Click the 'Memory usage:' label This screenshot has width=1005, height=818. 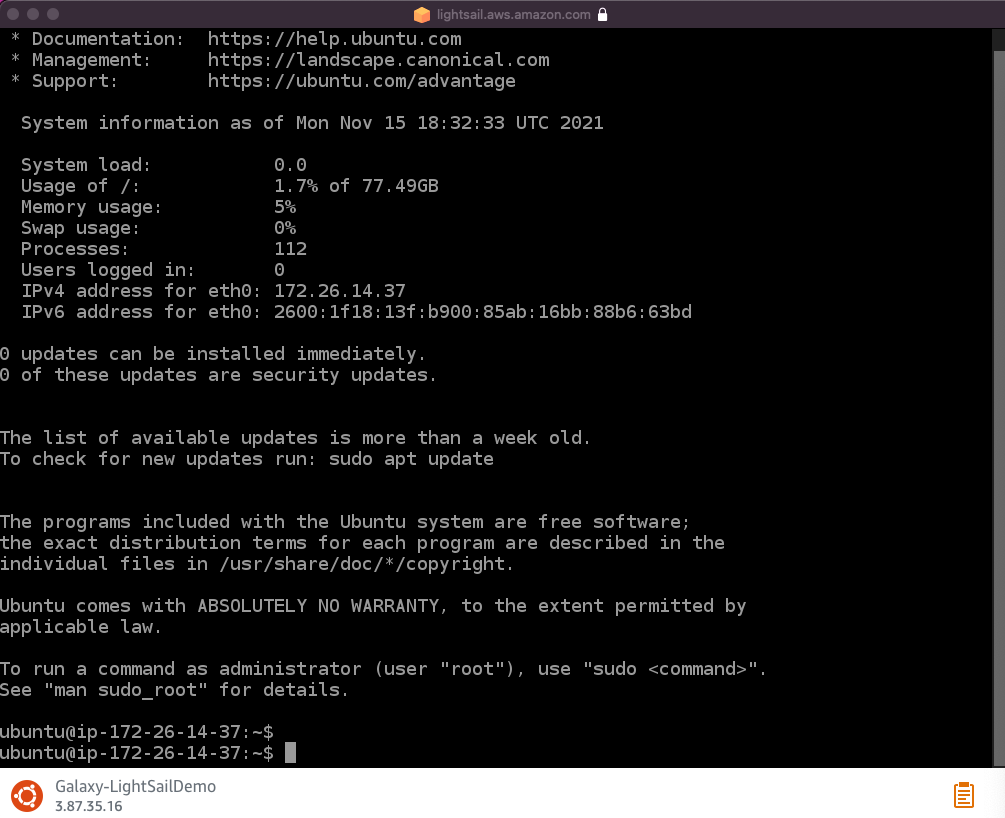pos(91,207)
